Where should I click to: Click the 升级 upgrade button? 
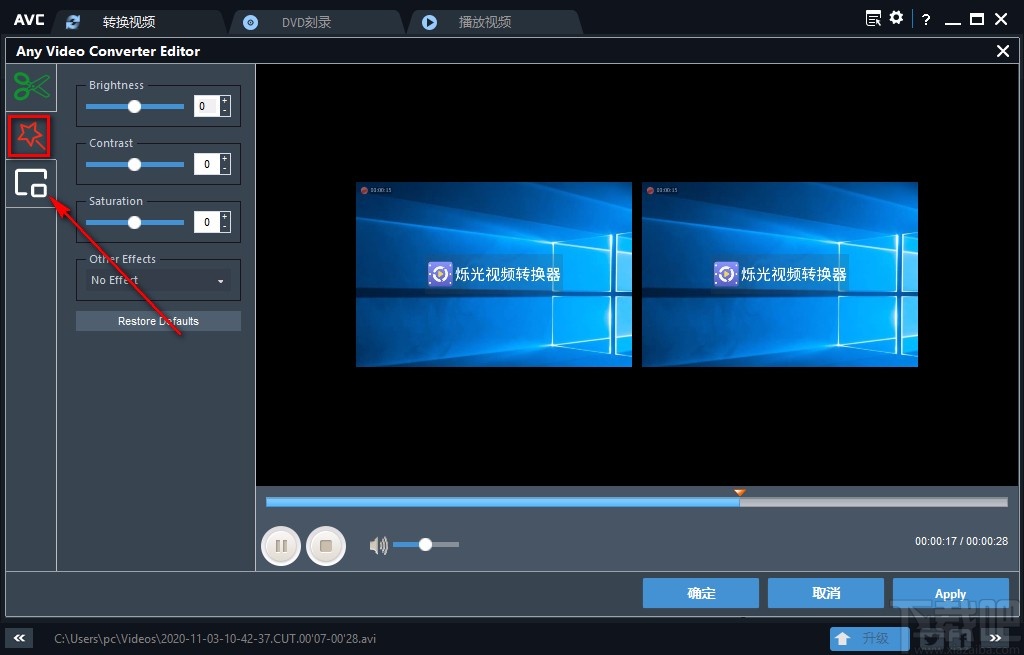tap(869, 638)
